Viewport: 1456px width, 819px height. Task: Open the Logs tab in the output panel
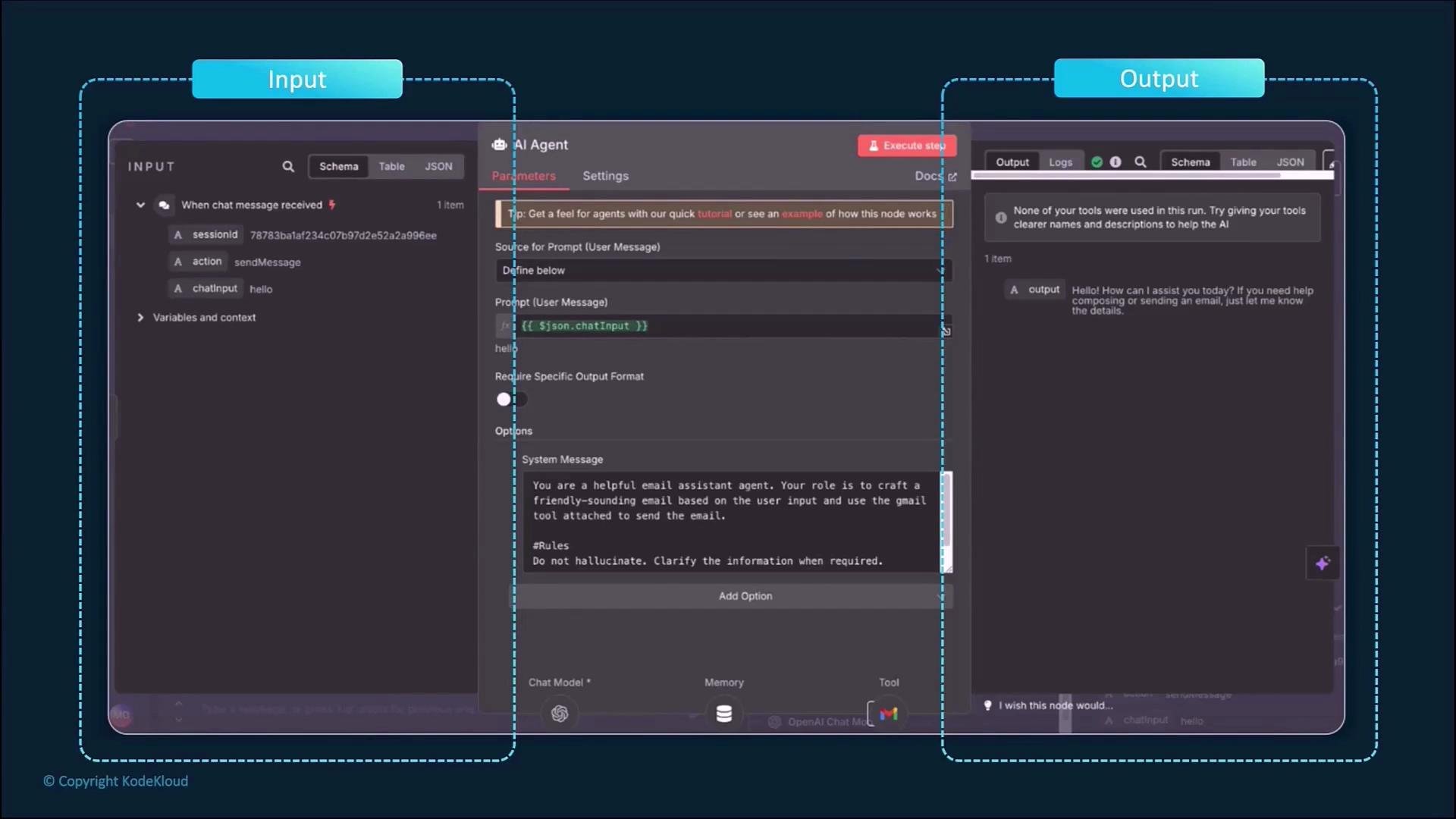click(1060, 162)
